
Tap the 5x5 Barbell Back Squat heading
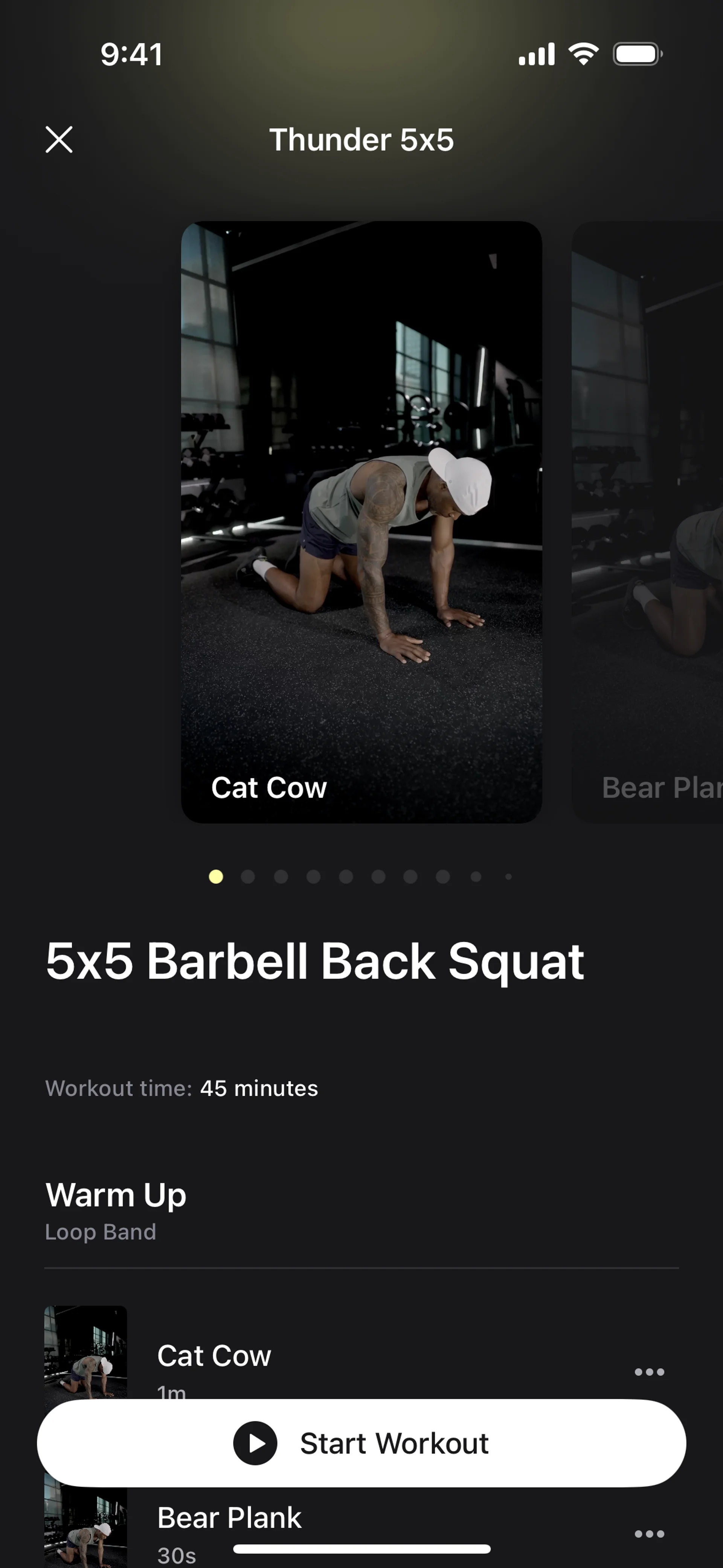(315, 961)
